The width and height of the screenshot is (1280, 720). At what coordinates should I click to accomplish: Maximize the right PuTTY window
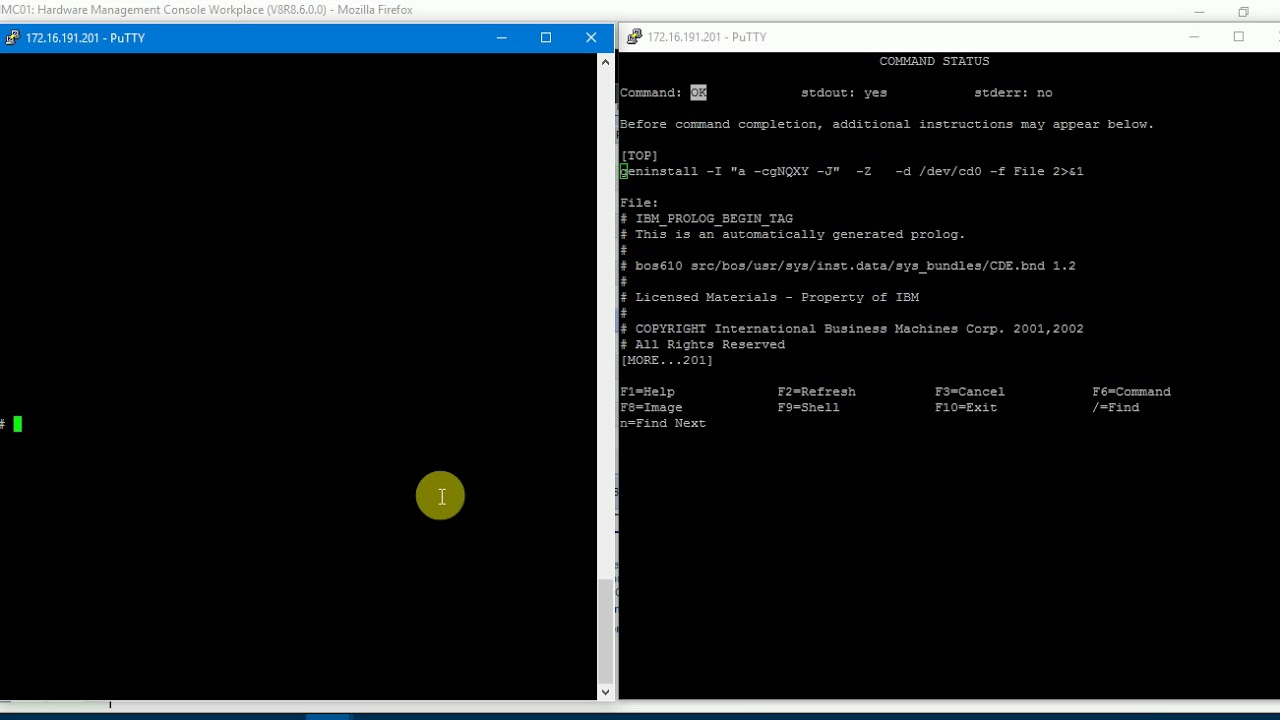[x=1239, y=37]
